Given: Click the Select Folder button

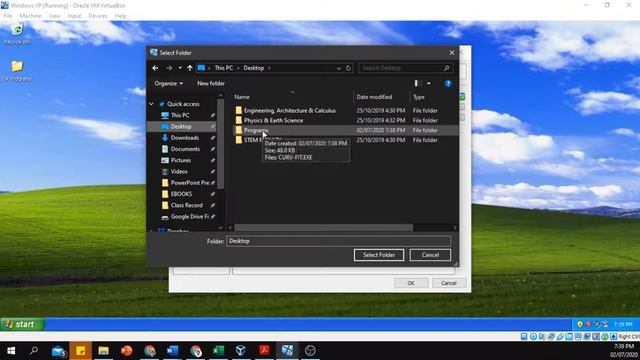Looking at the screenshot, I should click(x=379, y=255).
